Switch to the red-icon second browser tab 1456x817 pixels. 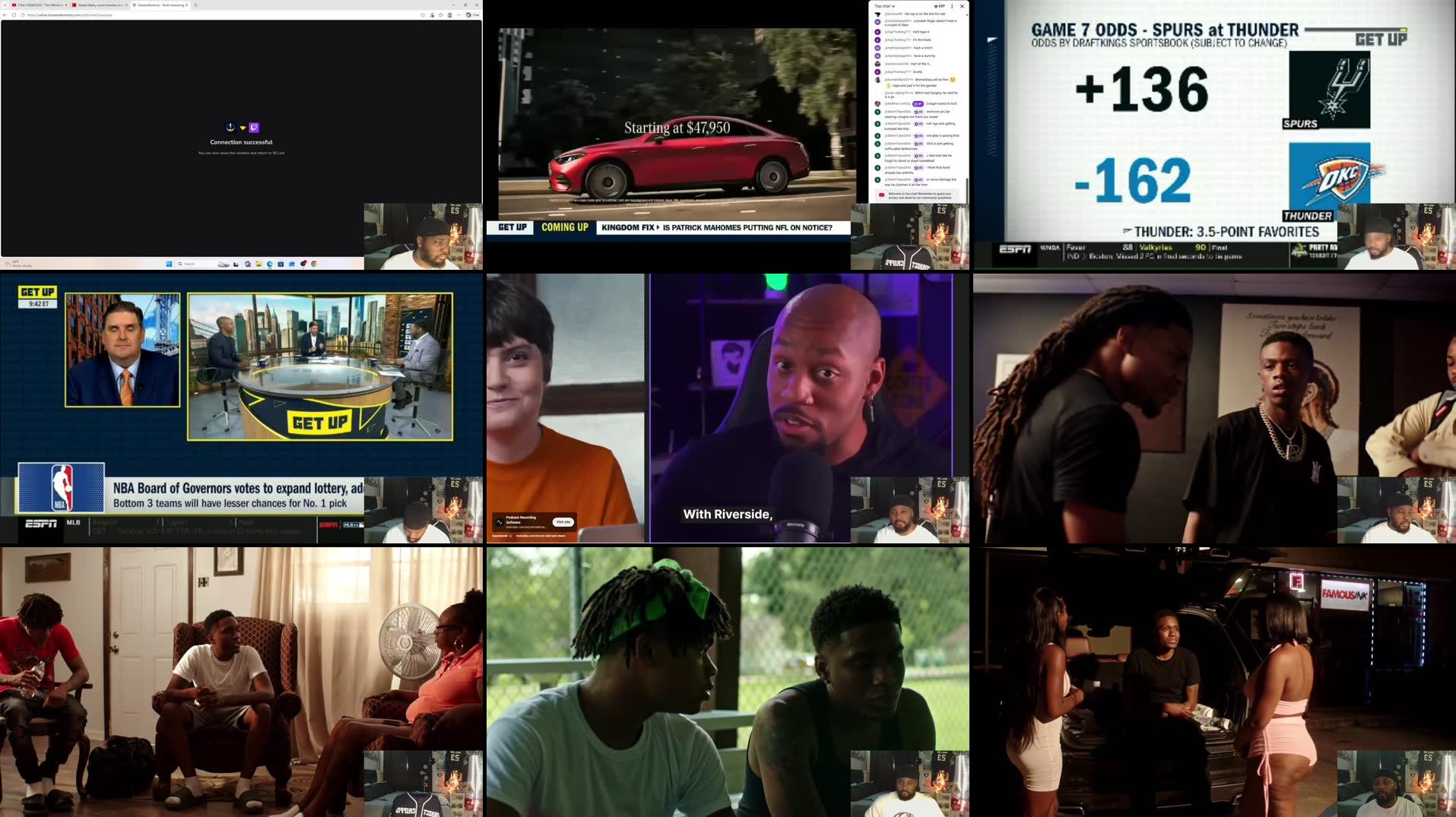point(99,5)
